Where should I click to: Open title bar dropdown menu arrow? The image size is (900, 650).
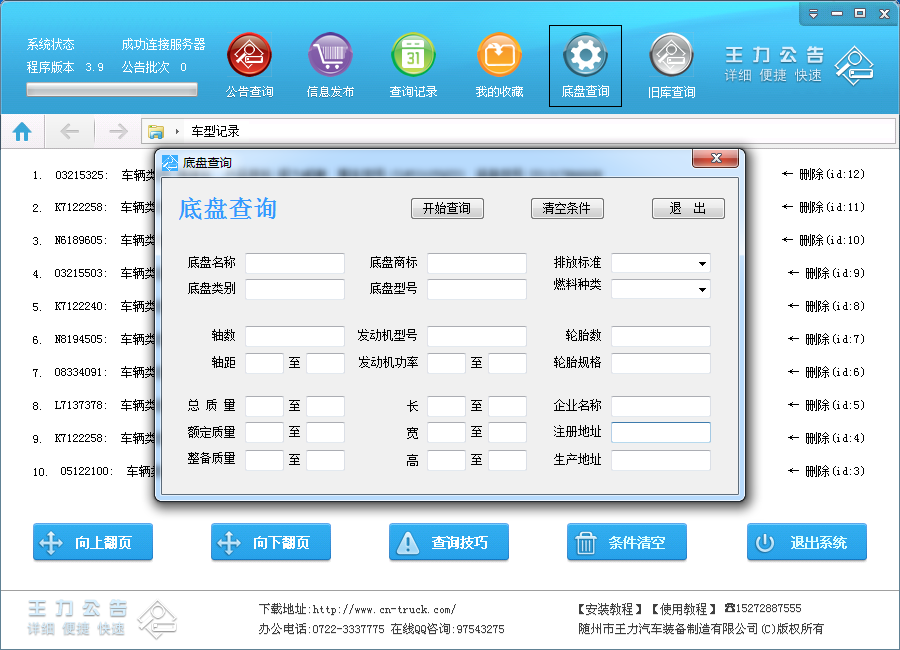(x=813, y=14)
